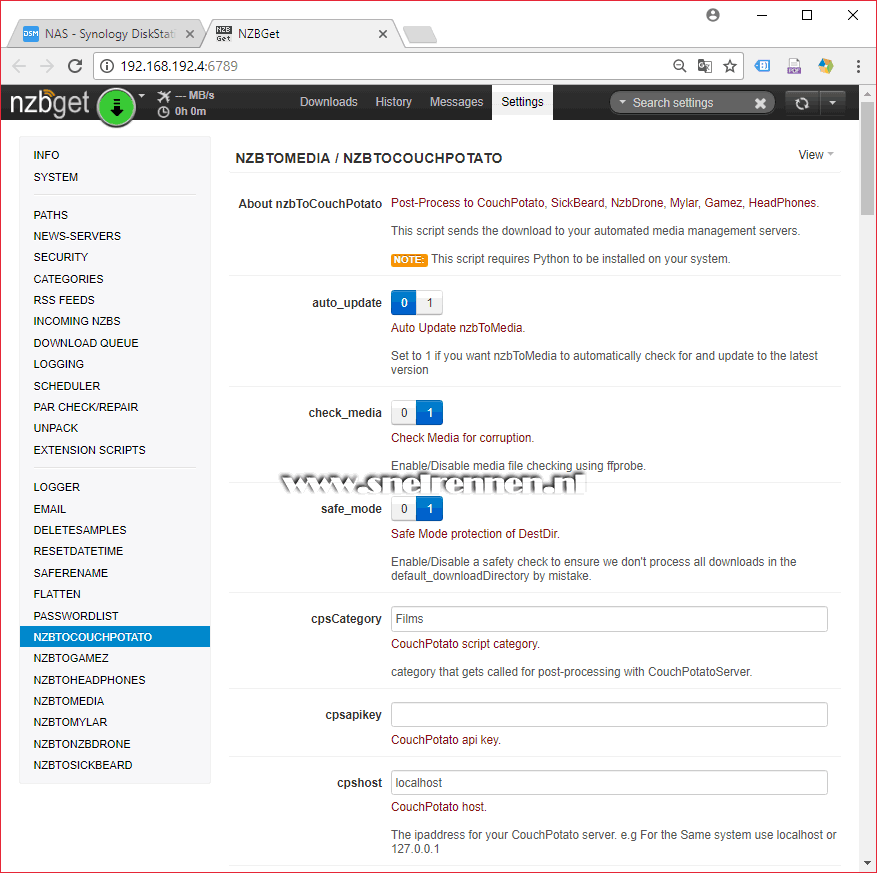The image size is (877, 873).
Task: Select DELETESAMPLES script settings
Action: pos(79,530)
